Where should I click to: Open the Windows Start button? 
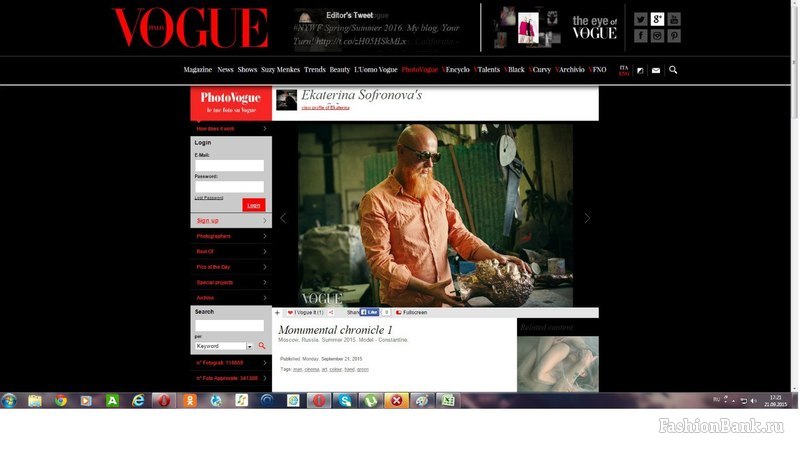[x=9, y=401]
